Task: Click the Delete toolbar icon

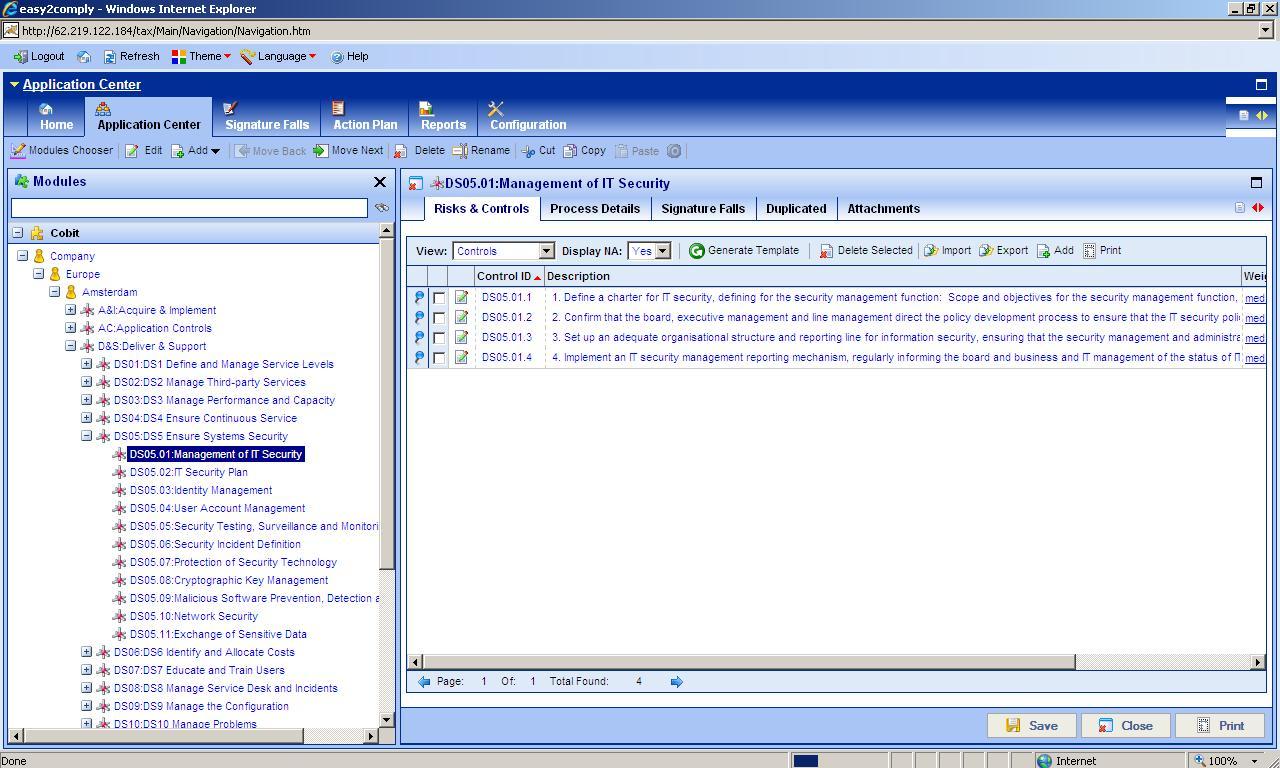Action: pos(400,151)
